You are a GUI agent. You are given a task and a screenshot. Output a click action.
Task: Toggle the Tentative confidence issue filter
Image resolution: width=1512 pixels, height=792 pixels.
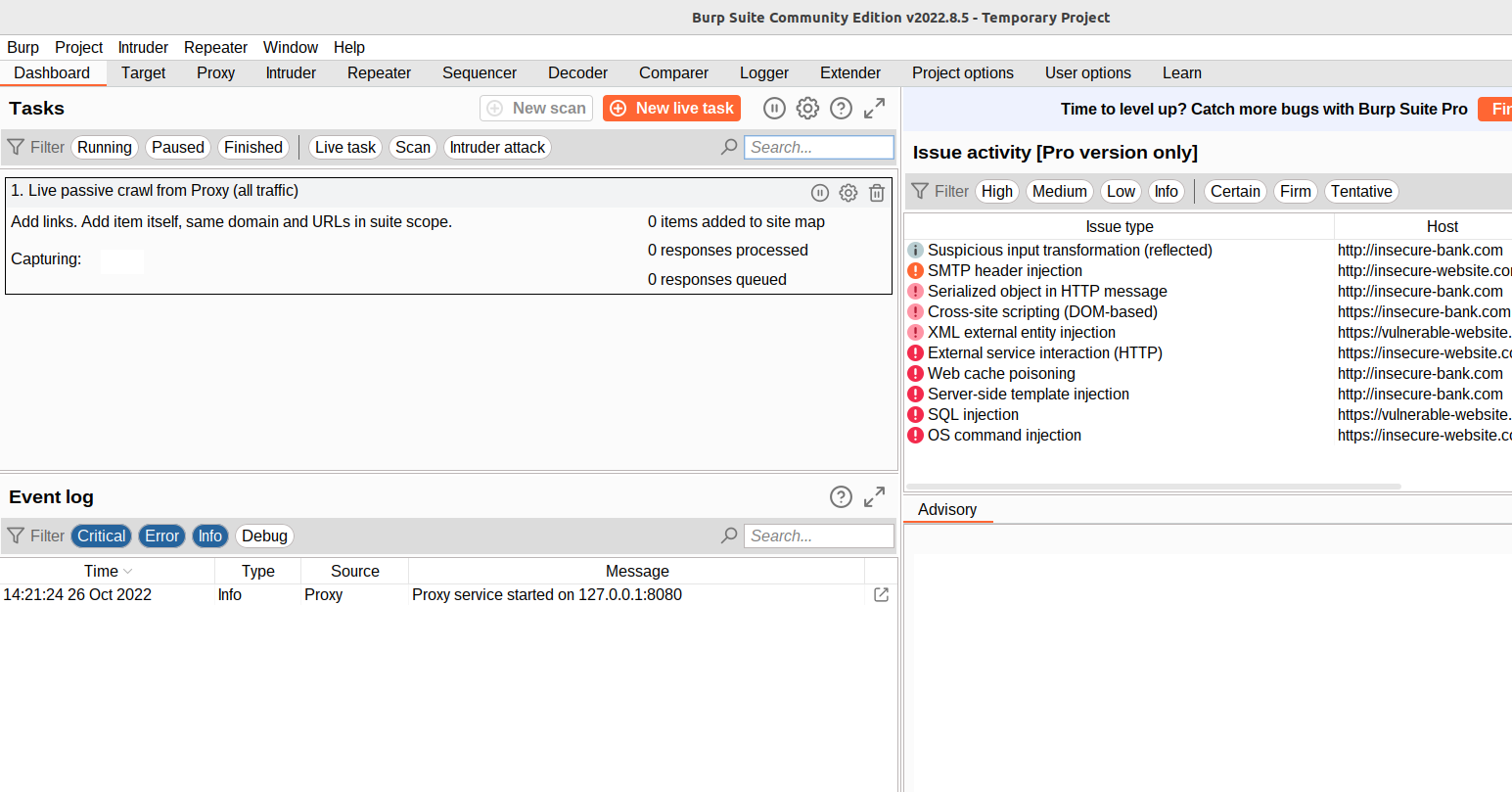coord(1361,191)
